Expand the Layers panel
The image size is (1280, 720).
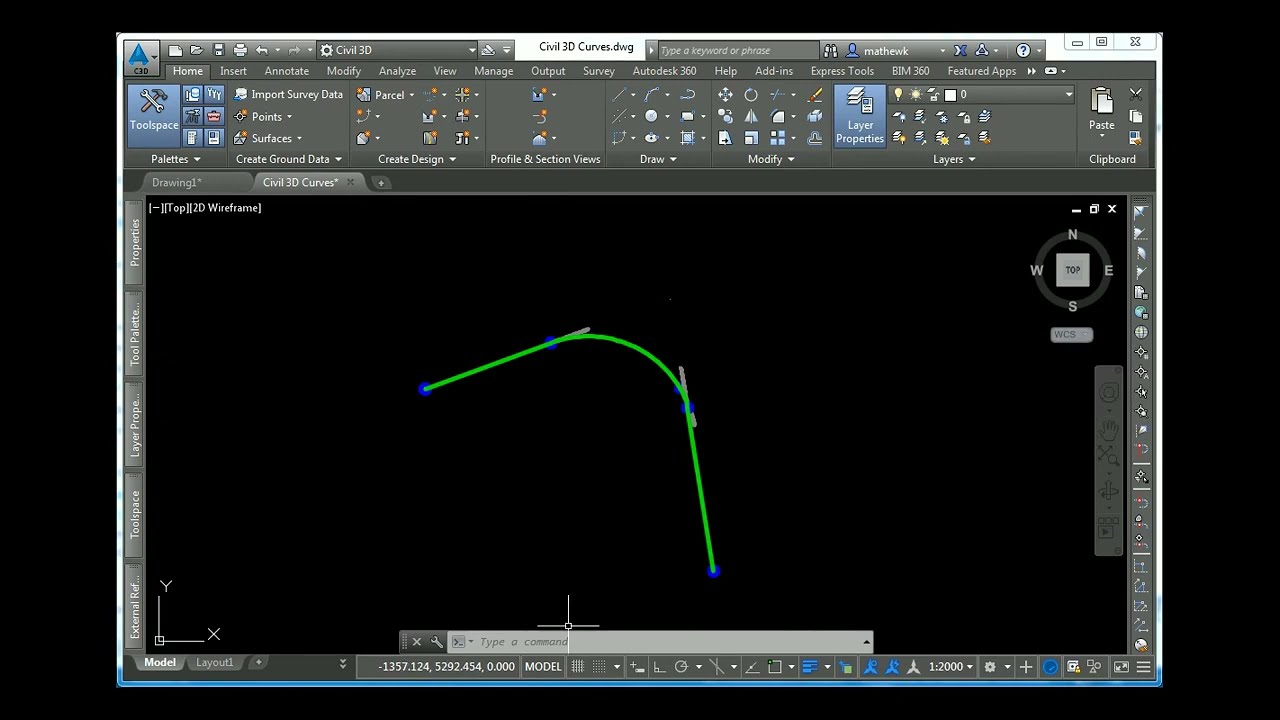(954, 159)
